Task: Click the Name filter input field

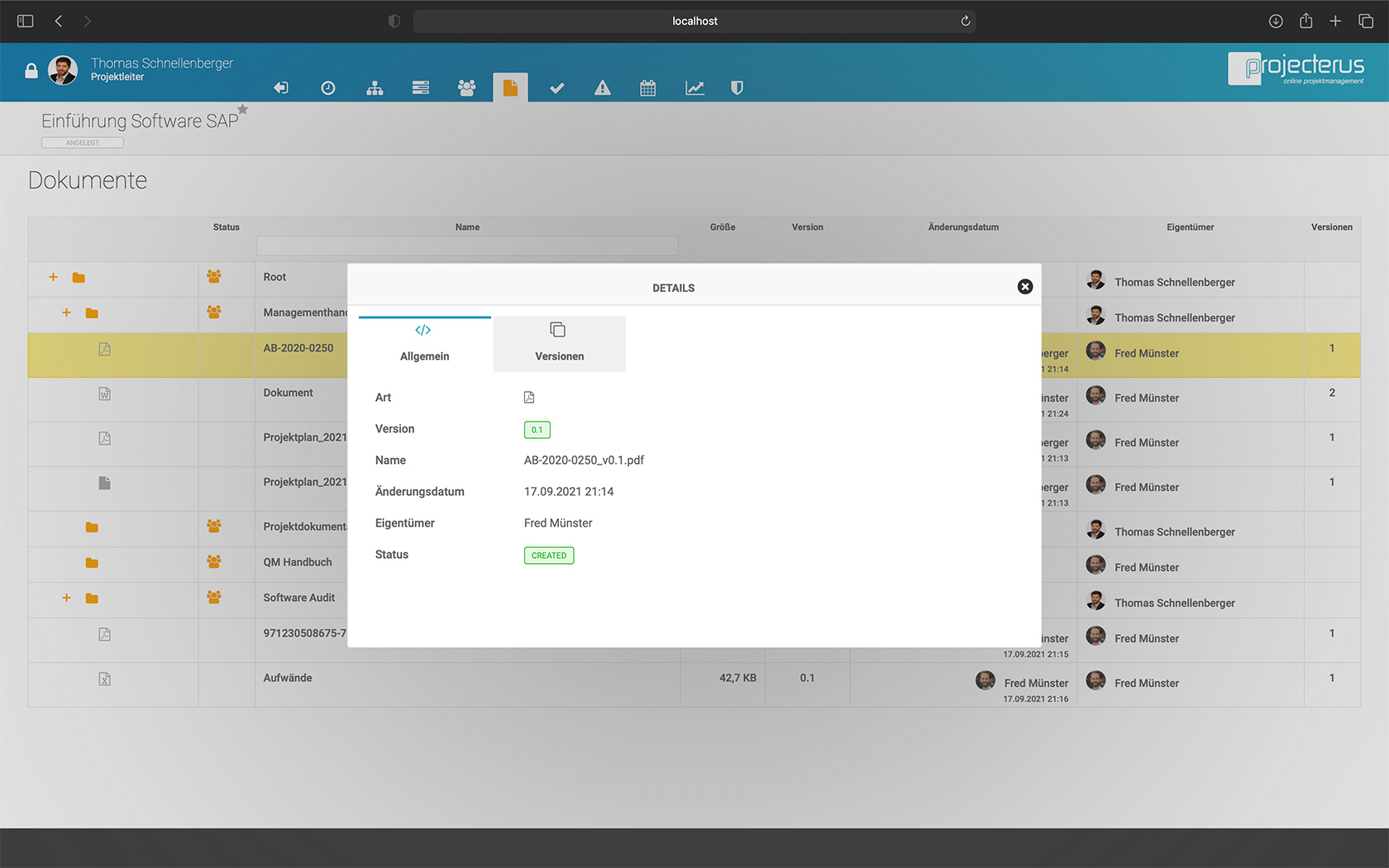Action: click(x=467, y=246)
